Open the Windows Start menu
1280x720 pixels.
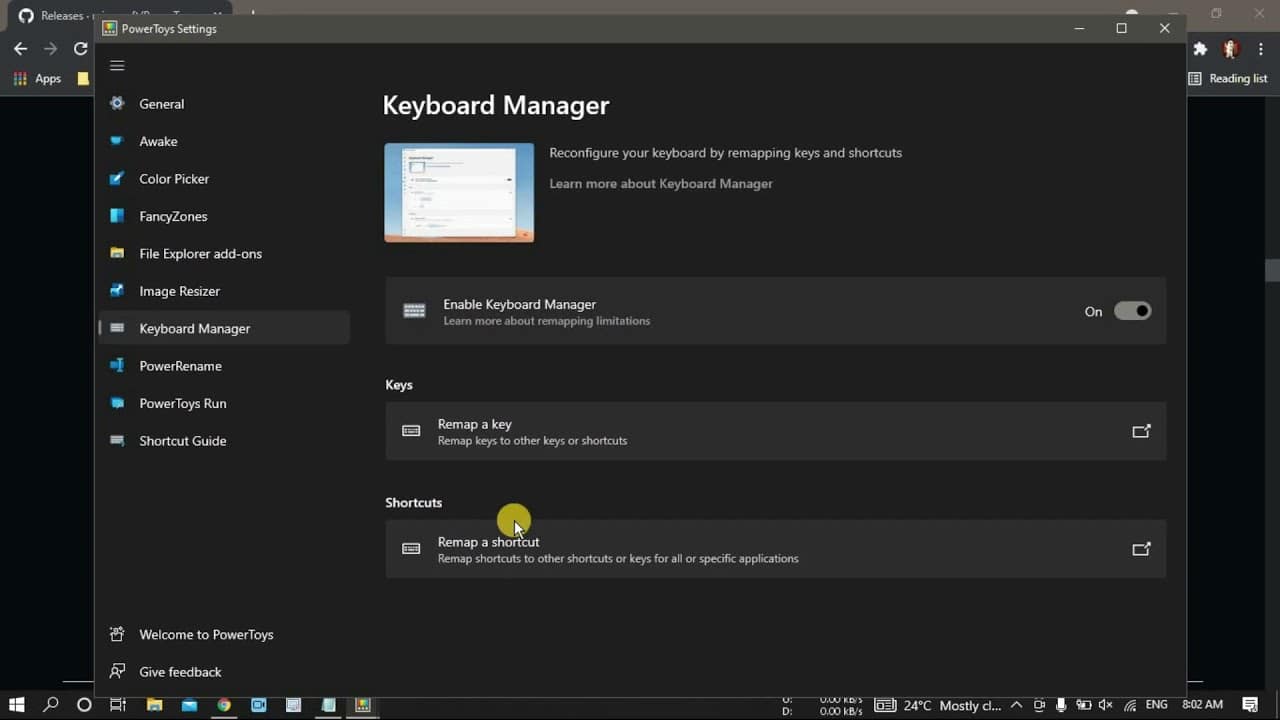tap(16, 705)
